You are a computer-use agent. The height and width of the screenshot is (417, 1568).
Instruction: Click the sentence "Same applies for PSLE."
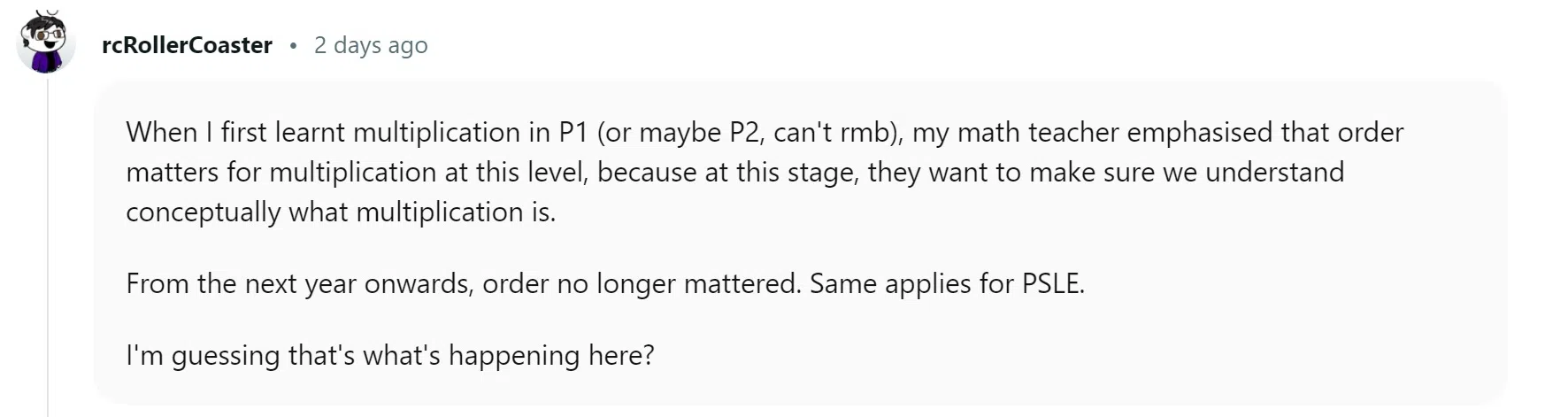(946, 283)
